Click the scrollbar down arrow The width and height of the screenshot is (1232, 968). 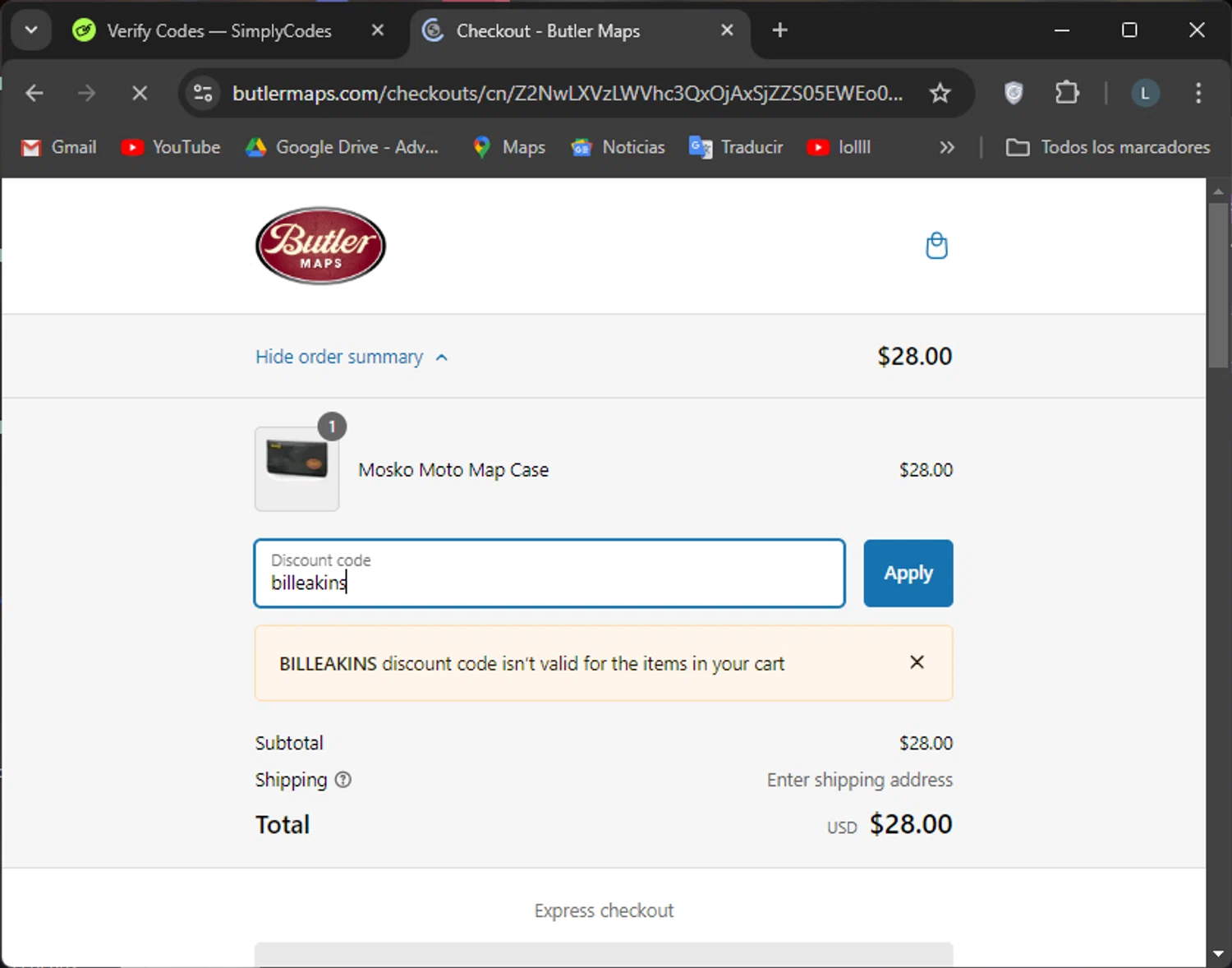pyautogui.click(x=1218, y=955)
